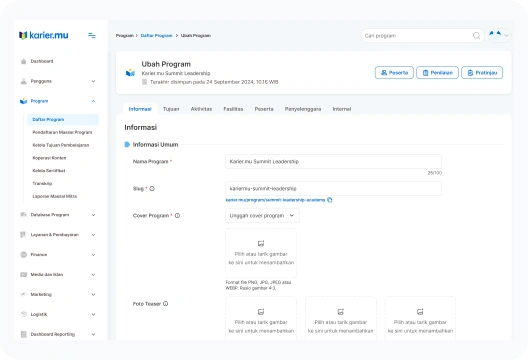The height and width of the screenshot is (360, 528).
Task: Switch to the Internal tab
Action: [342, 109]
